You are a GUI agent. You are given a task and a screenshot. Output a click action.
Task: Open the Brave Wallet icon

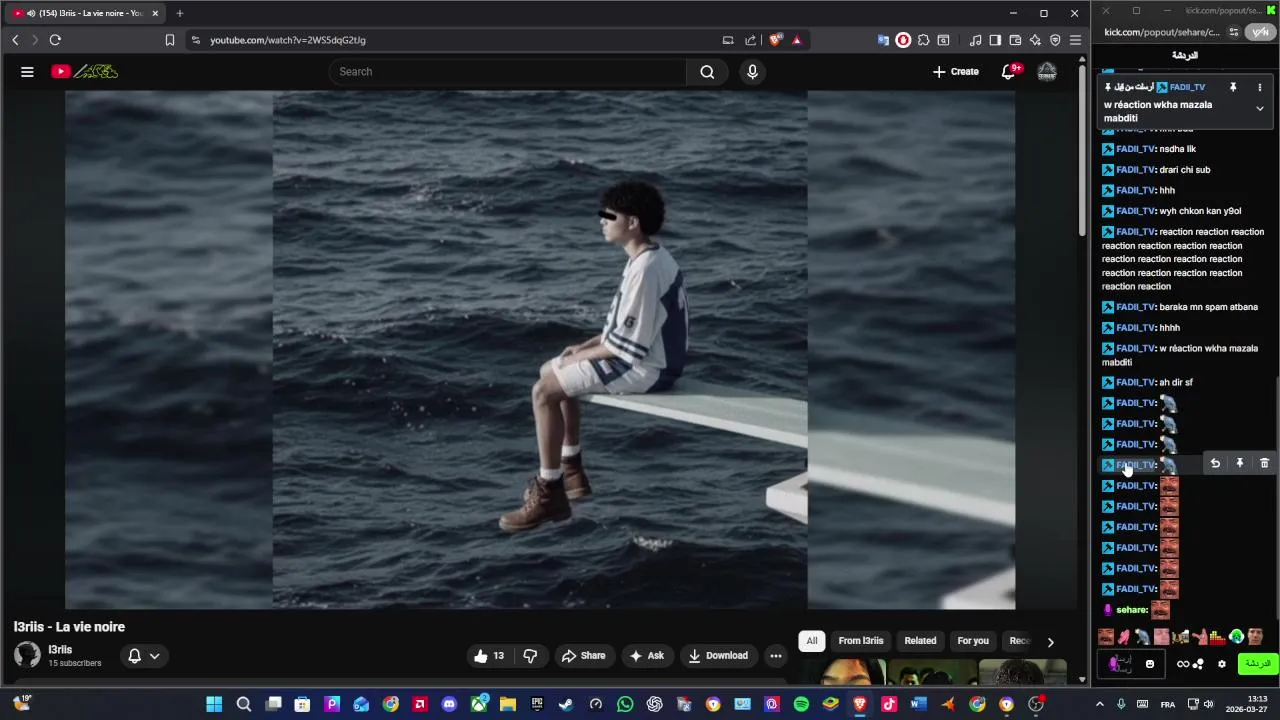(1015, 40)
